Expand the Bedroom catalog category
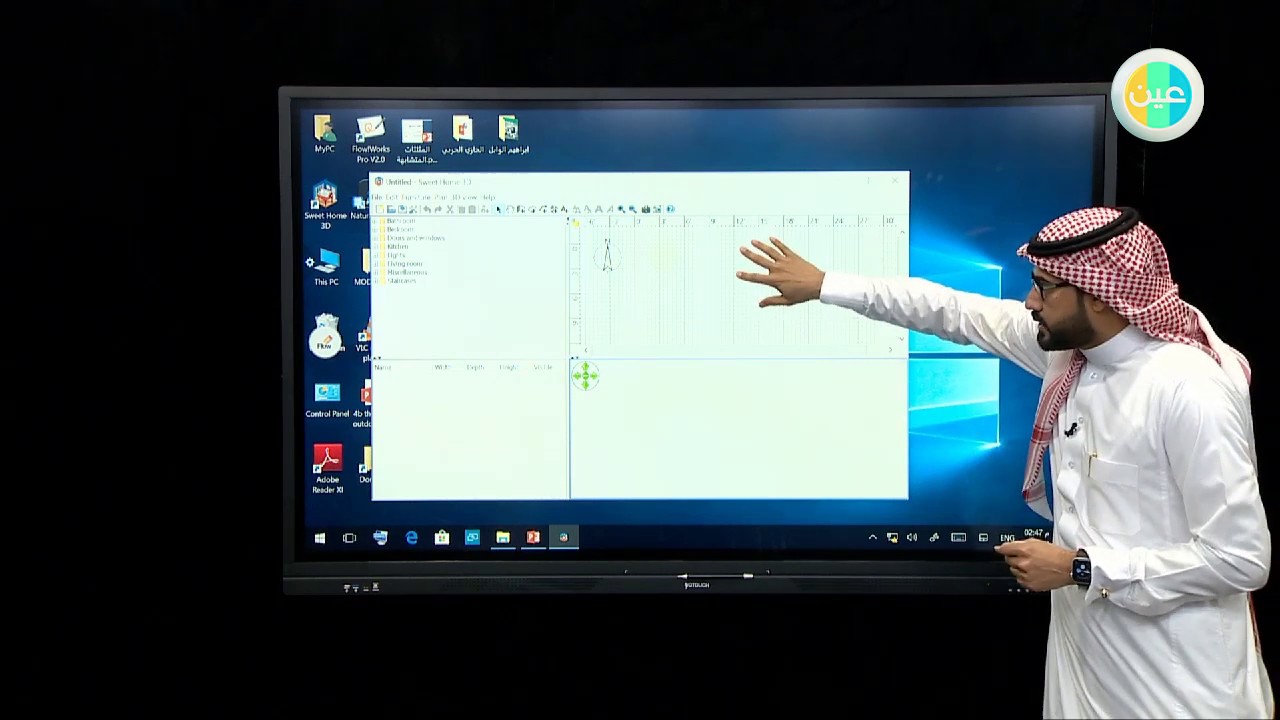The height and width of the screenshot is (720, 1280). (x=375, y=229)
